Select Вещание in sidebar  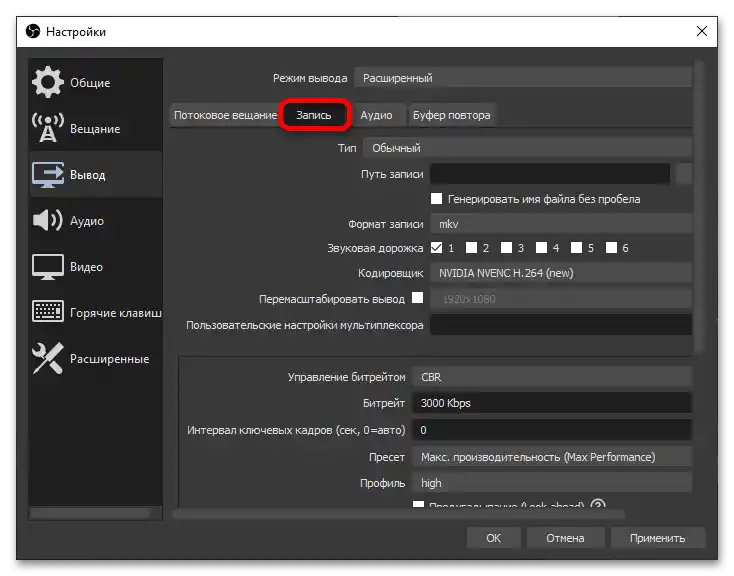coord(96,128)
